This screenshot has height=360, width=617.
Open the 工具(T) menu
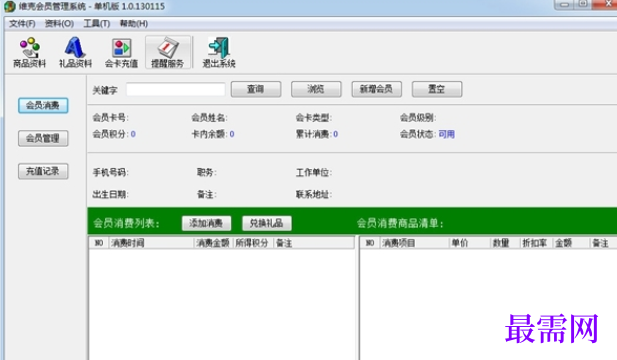(x=96, y=24)
